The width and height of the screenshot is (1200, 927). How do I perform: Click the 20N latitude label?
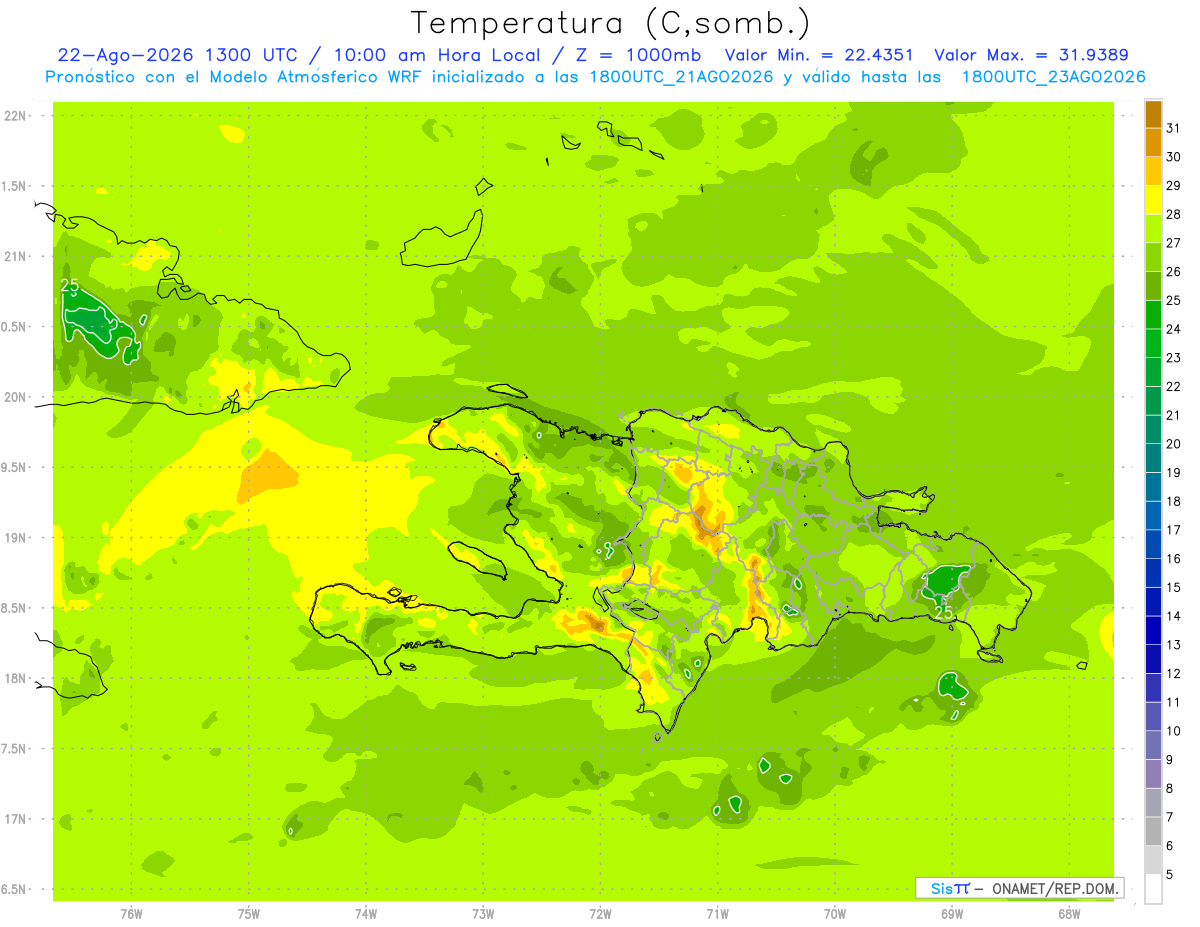[14, 397]
